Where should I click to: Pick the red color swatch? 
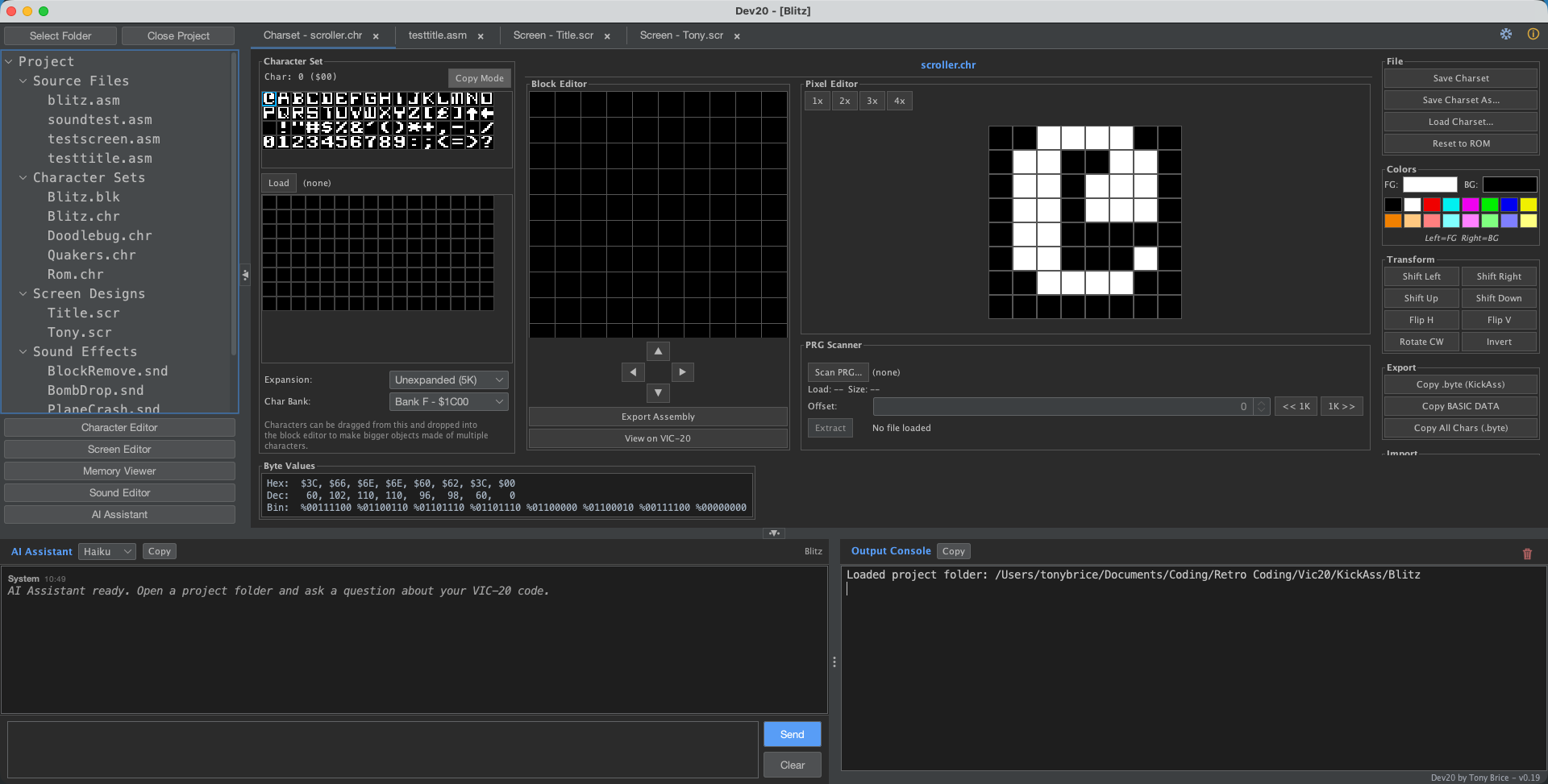click(1431, 205)
